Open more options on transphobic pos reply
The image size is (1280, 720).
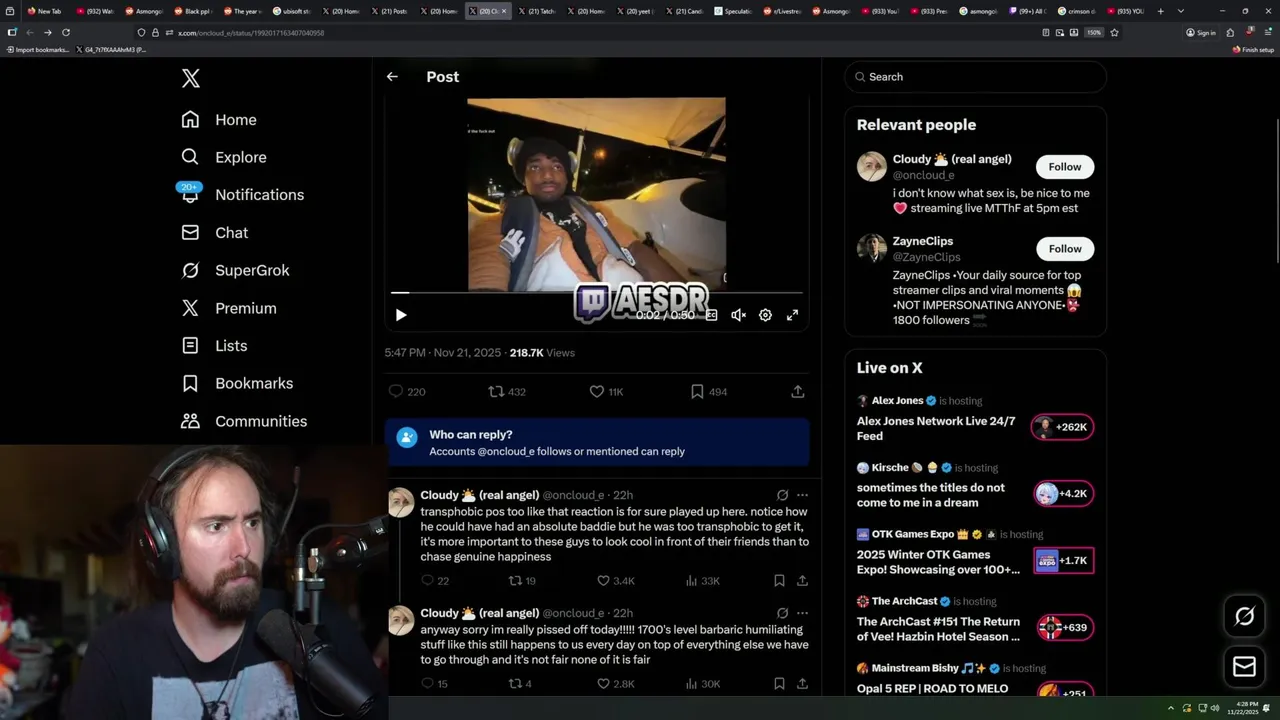click(802, 495)
